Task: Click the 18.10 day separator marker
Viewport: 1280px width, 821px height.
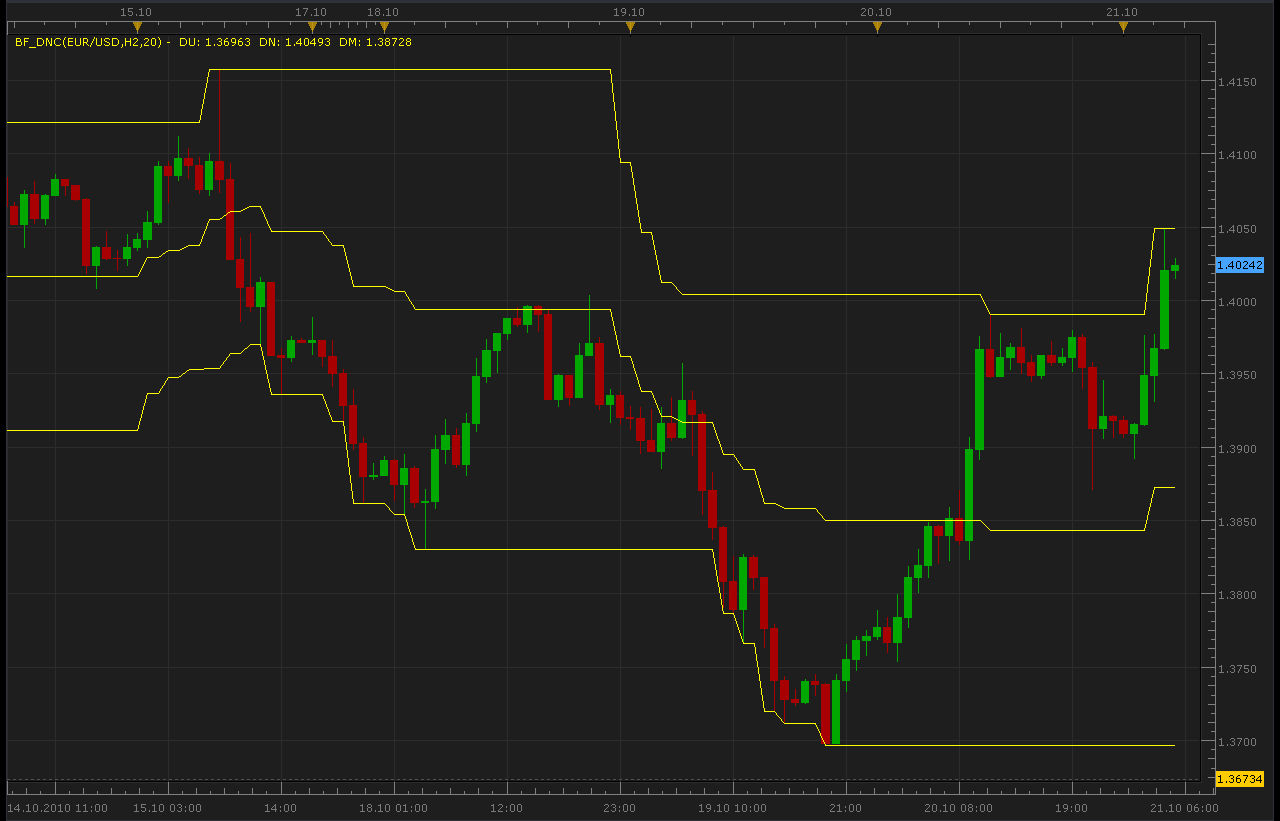Action: (x=384, y=27)
